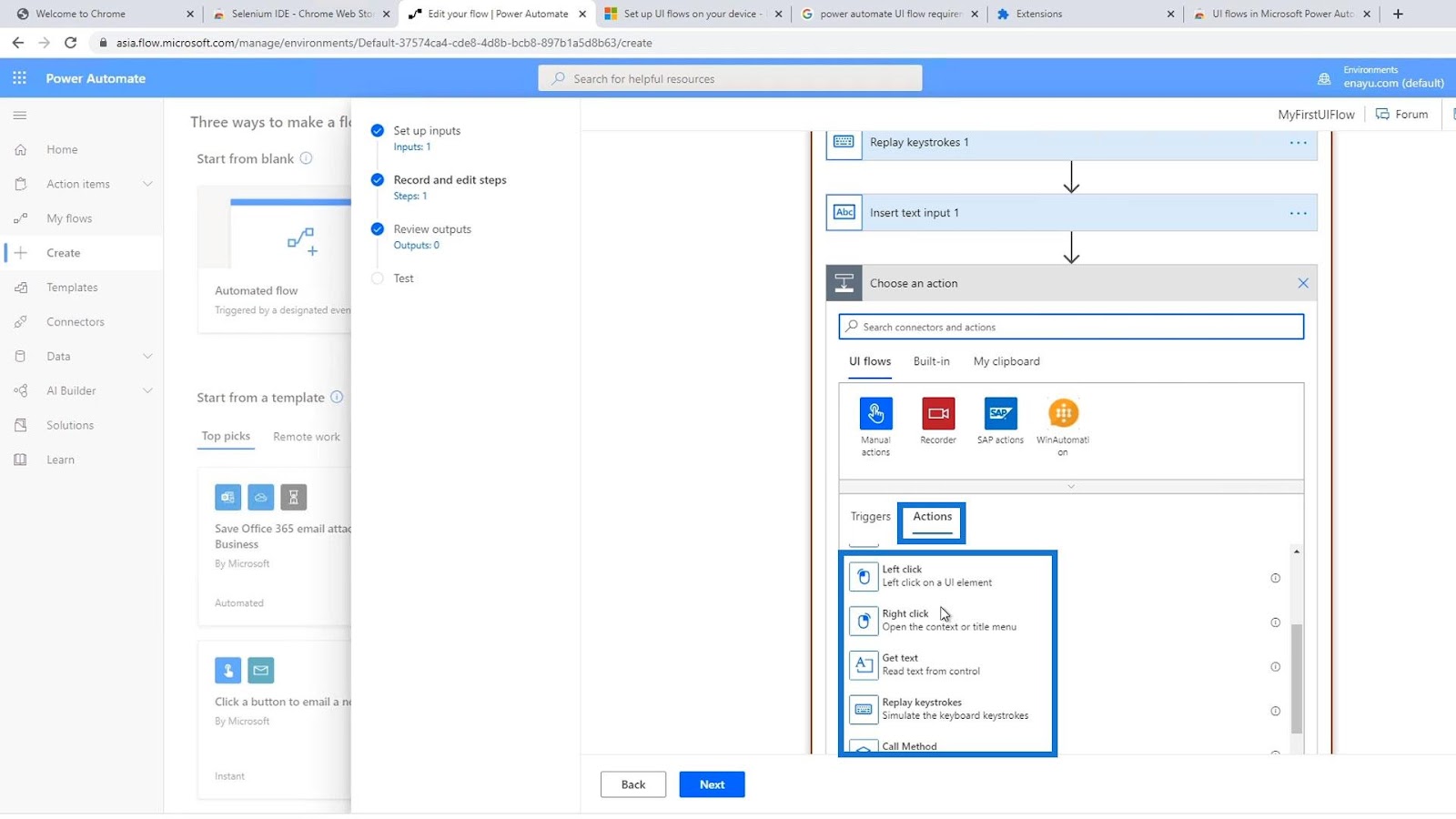Select the Recorder connector icon
The width and height of the screenshot is (1456, 819).
pyautogui.click(x=938, y=413)
